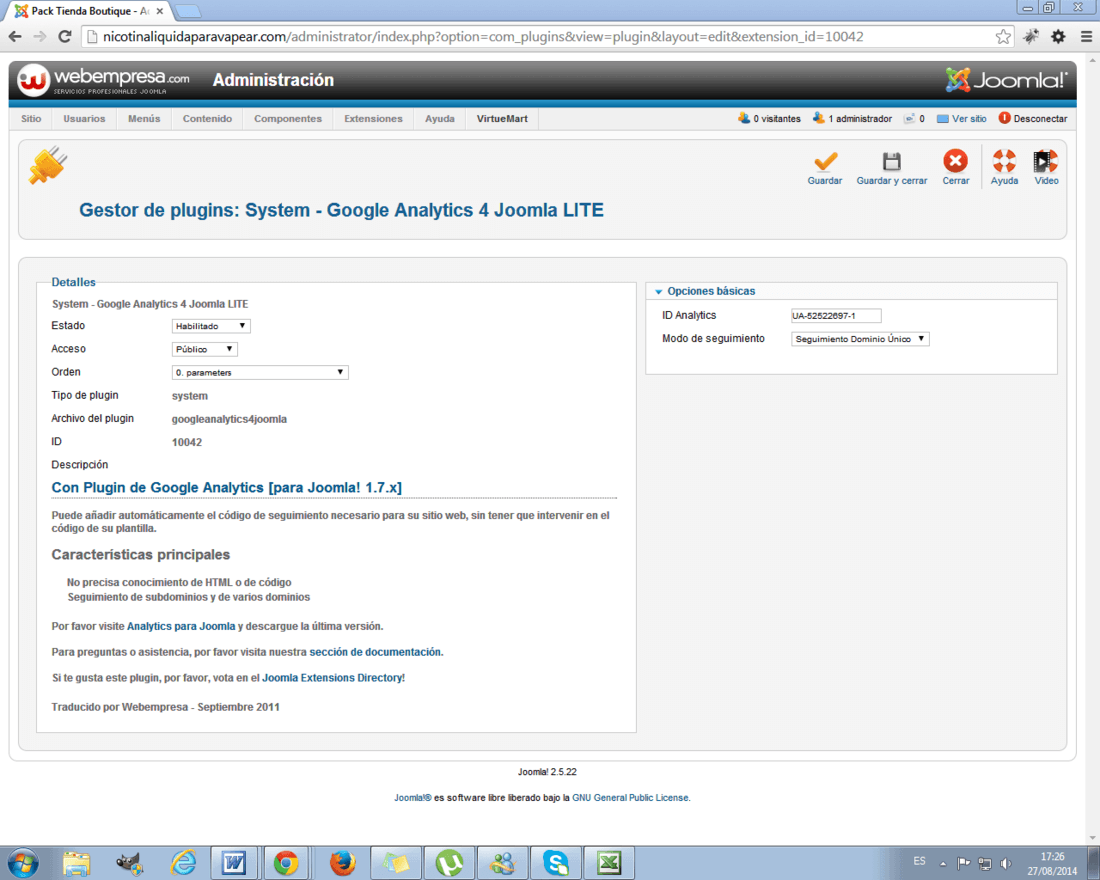Click the volume icon in system tray

pos(1005,863)
